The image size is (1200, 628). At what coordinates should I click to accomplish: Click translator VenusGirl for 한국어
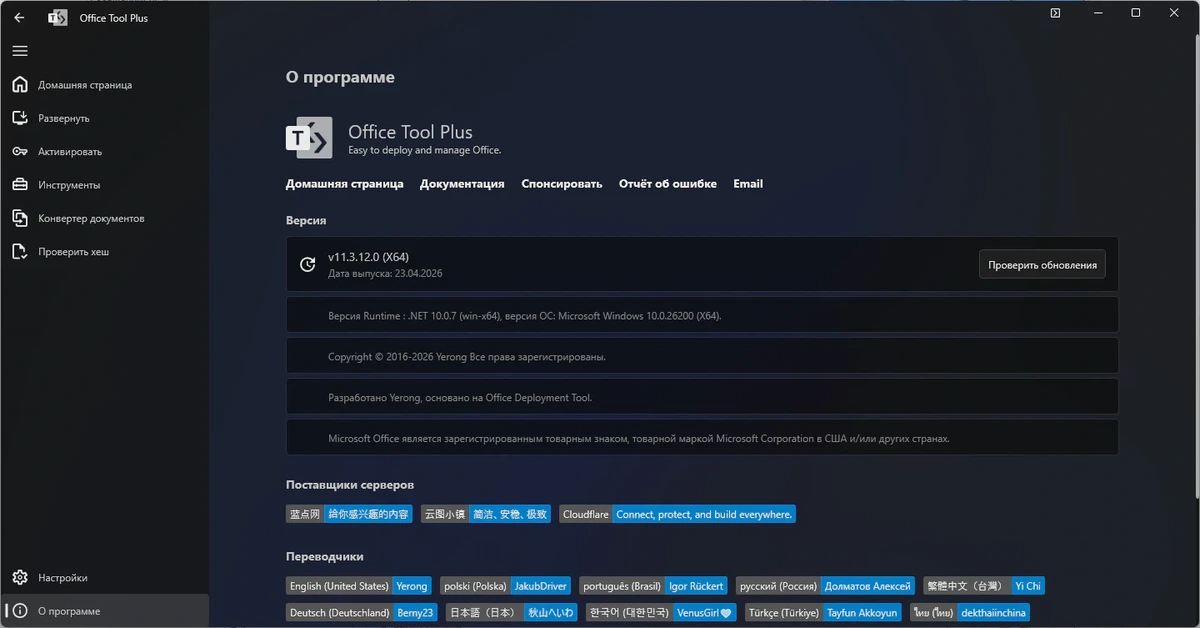(705, 612)
